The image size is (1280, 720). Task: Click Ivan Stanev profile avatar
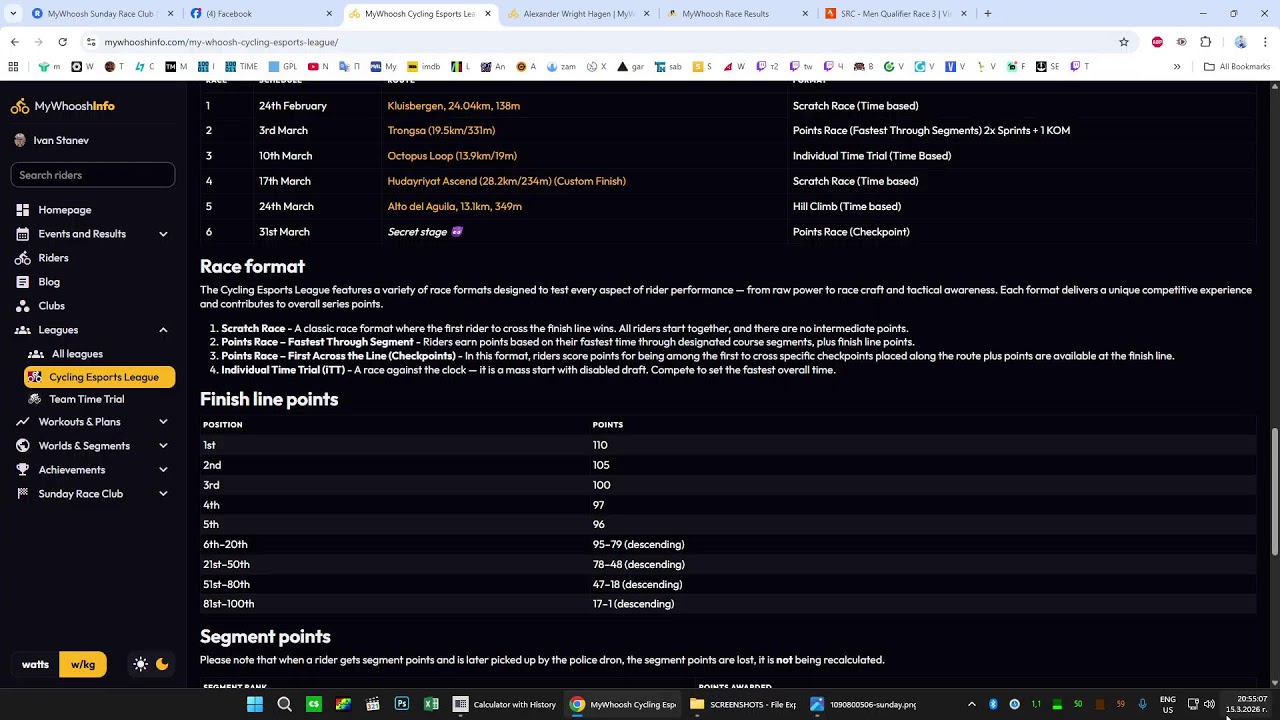click(x=20, y=141)
